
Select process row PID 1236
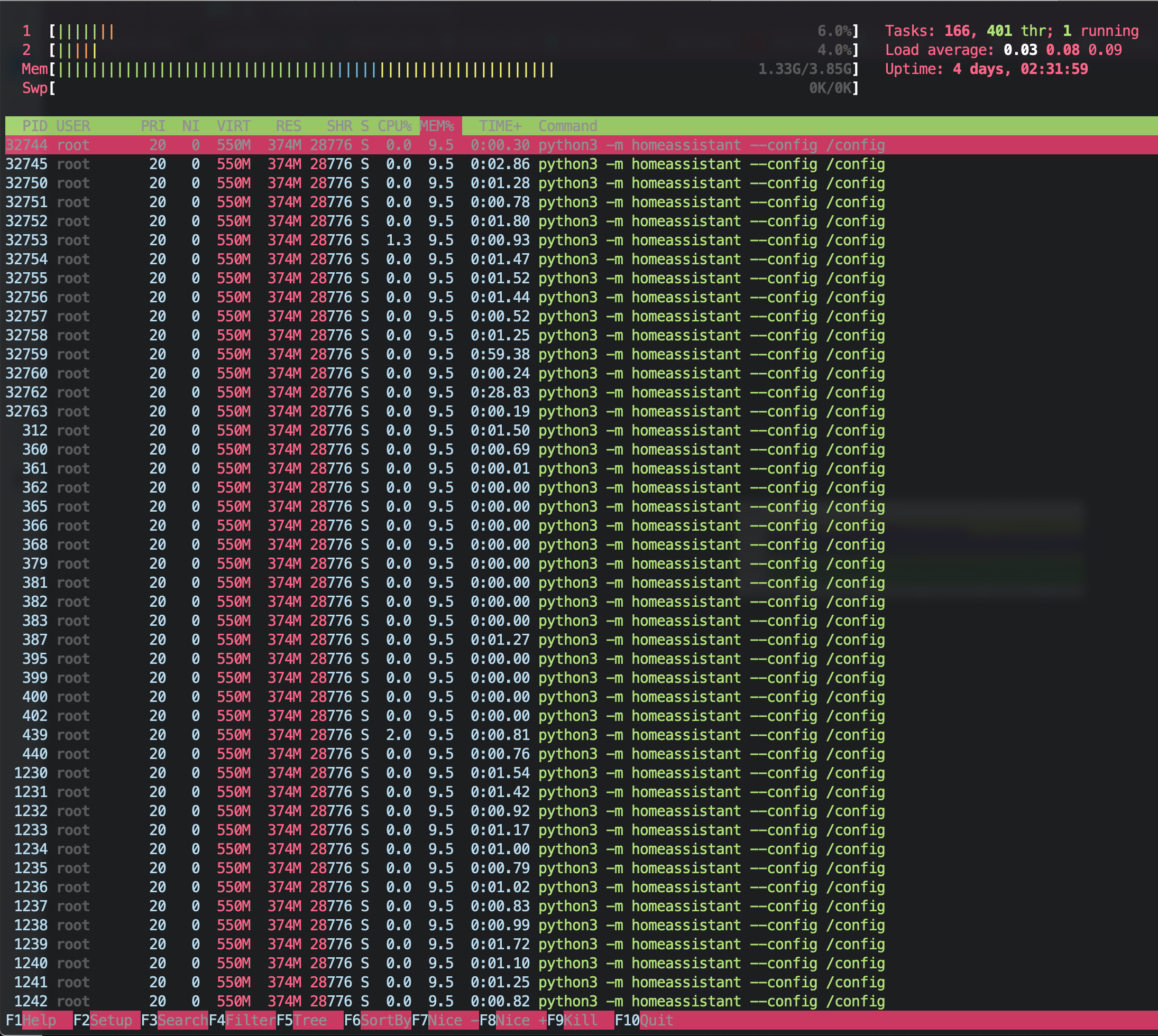point(581,887)
